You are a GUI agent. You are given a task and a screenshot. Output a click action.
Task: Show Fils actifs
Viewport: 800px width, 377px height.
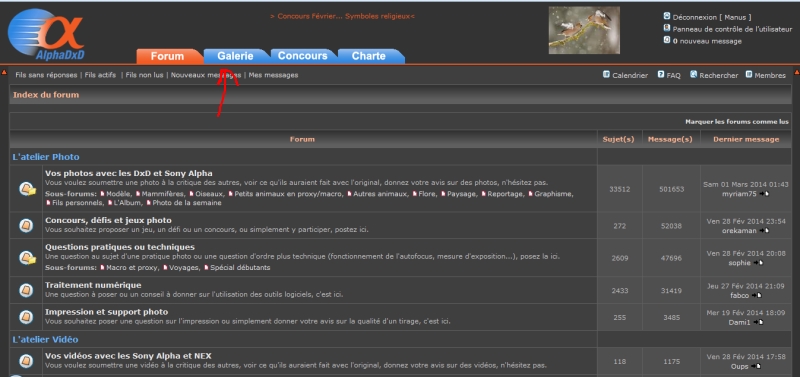pyautogui.click(x=101, y=75)
